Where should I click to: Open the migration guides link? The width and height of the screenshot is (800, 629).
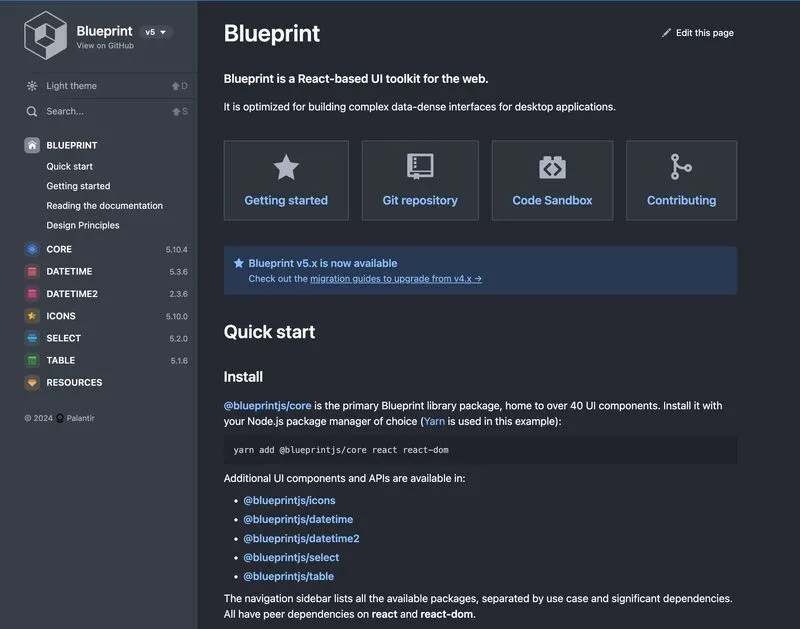(x=396, y=279)
